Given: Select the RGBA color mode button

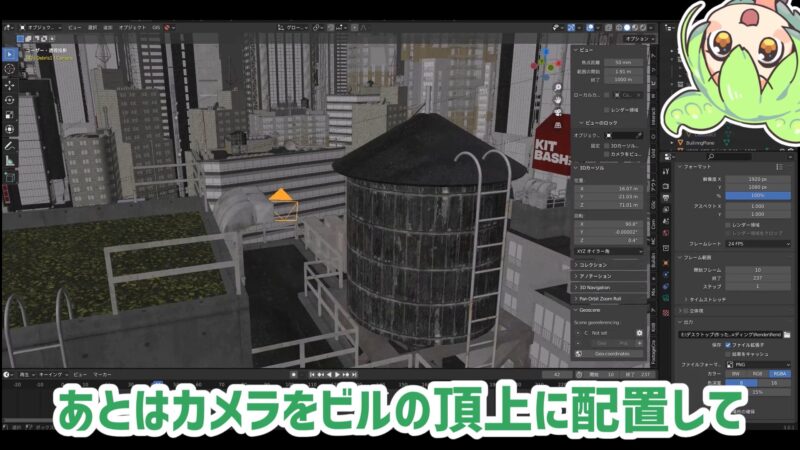Looking at the screenshot, I should tap(778, 374).
